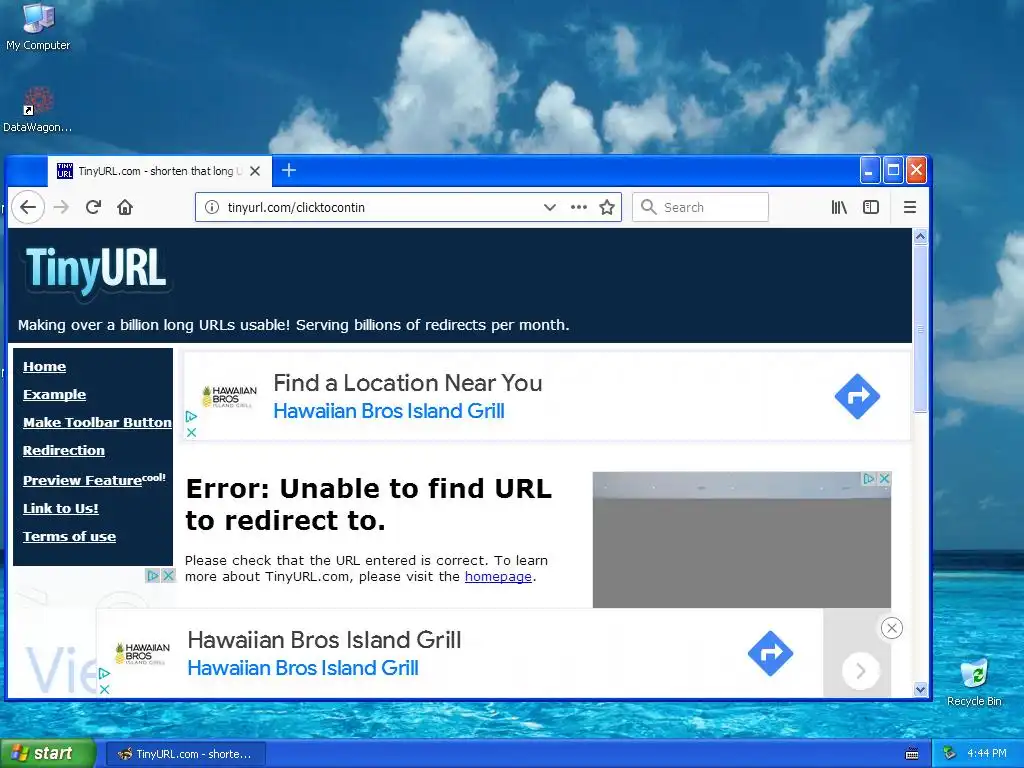Go back using the browser back arrow
The height and width of the screenshot is (768, 1024).
tap(27, 207)
